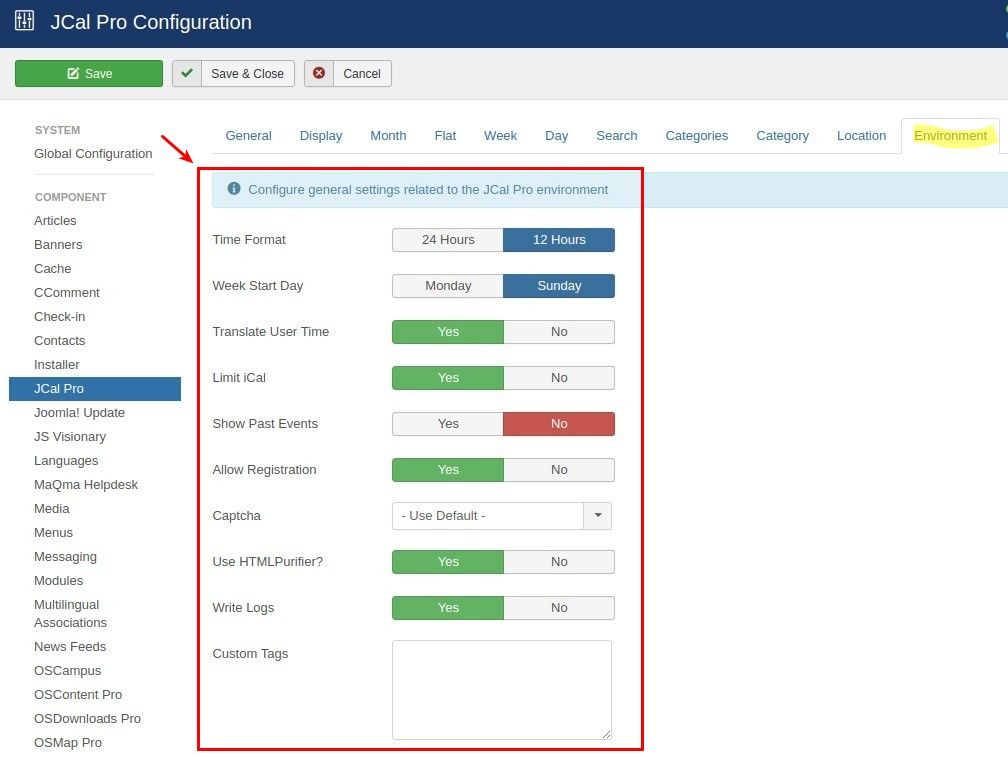Open News Feeds settings

[70, 646]
